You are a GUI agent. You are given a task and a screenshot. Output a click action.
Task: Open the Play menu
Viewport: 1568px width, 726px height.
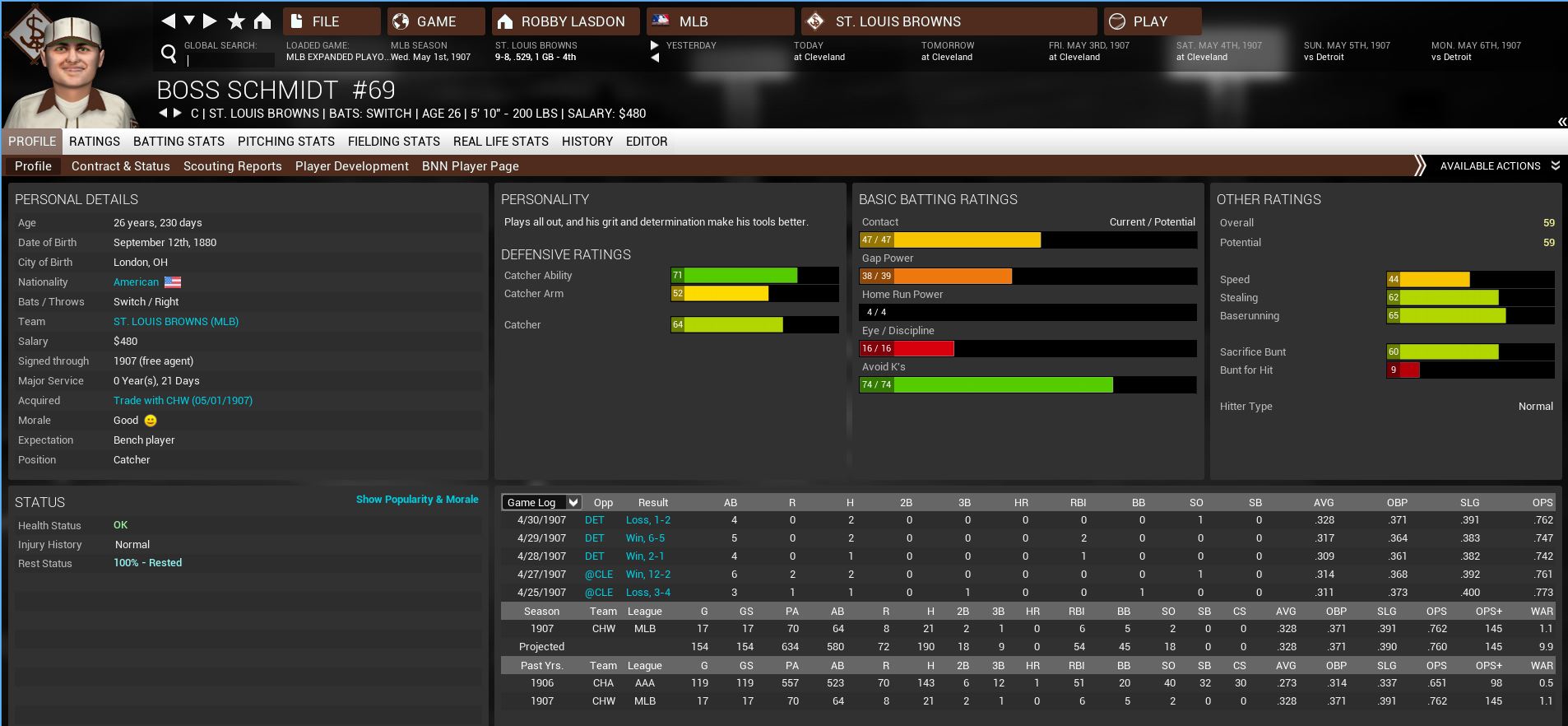[1153, 21]
